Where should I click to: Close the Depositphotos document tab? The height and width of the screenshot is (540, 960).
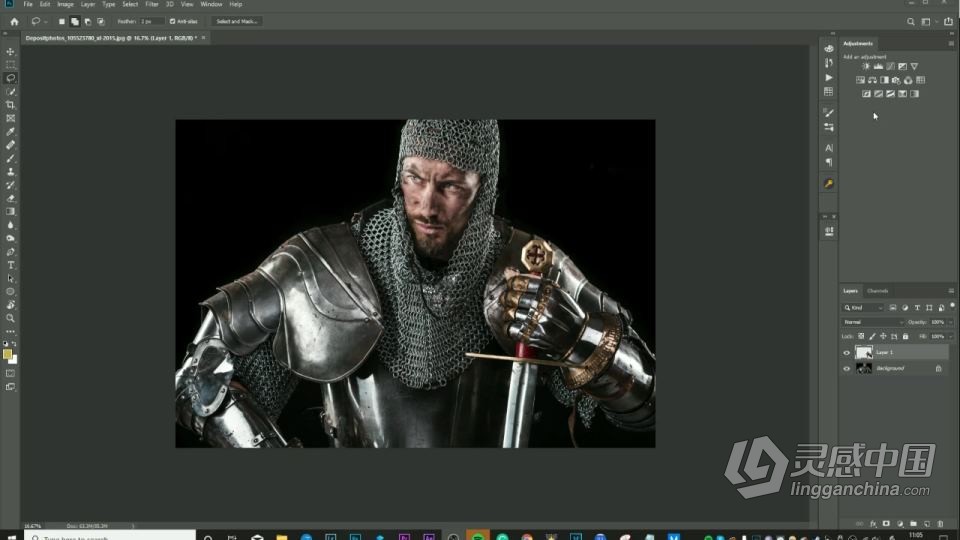click(x=203, y=38)
